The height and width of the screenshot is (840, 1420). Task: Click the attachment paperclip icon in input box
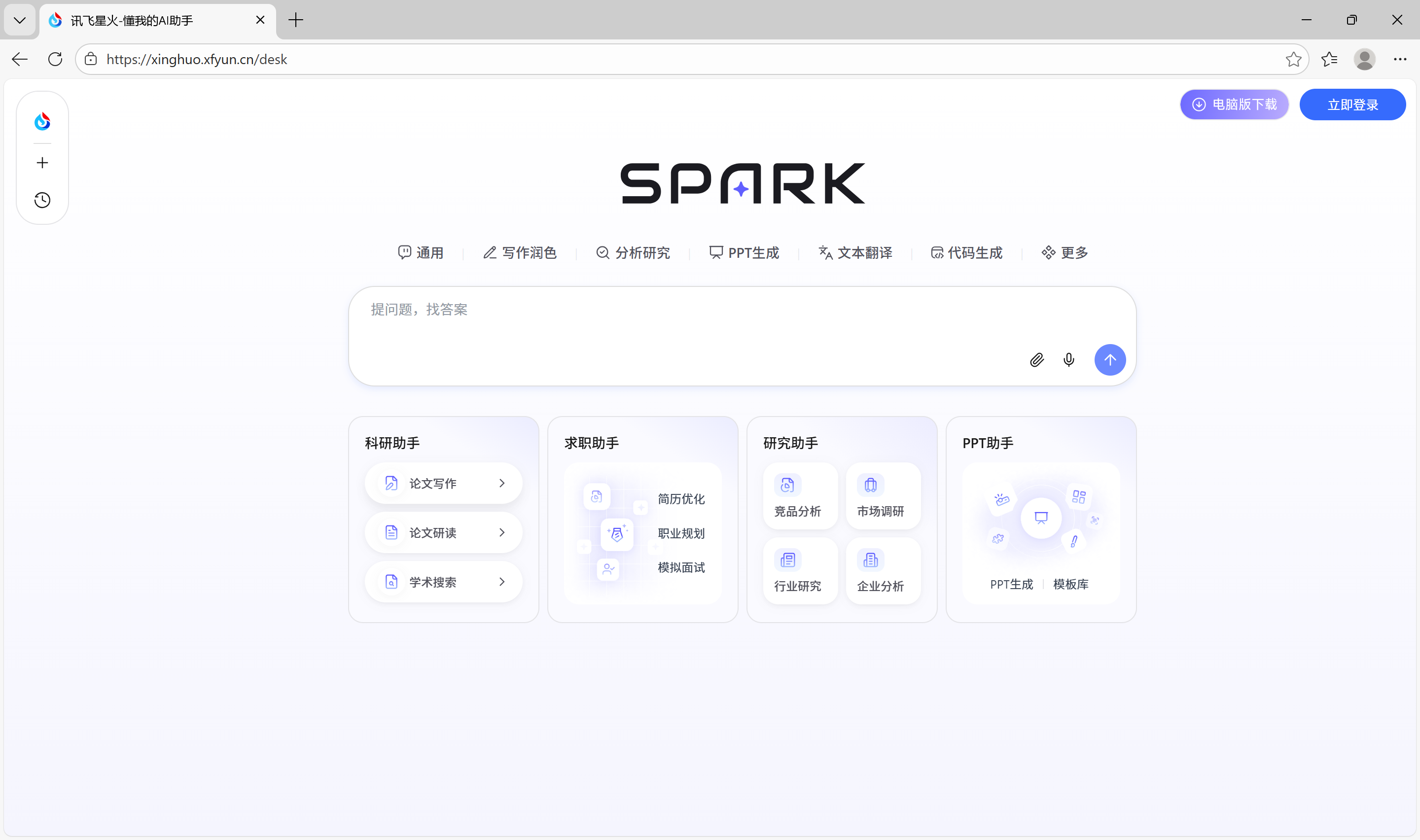click(x=1036, y=360)
